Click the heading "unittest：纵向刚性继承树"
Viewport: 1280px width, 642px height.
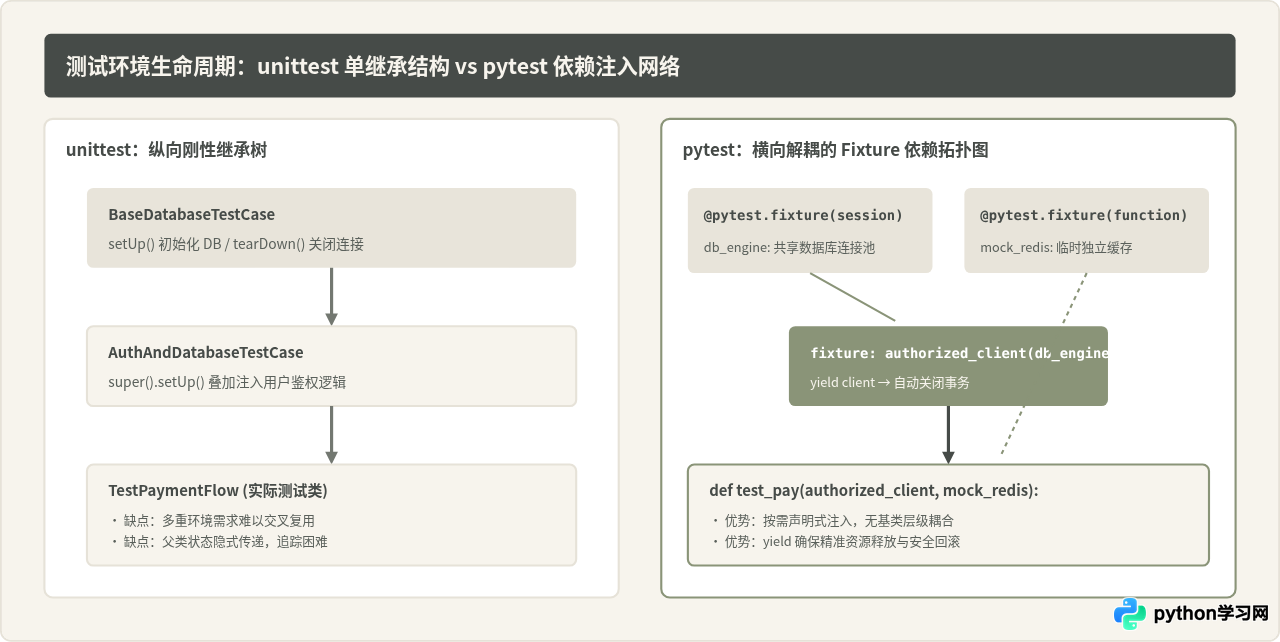point(166,150)
